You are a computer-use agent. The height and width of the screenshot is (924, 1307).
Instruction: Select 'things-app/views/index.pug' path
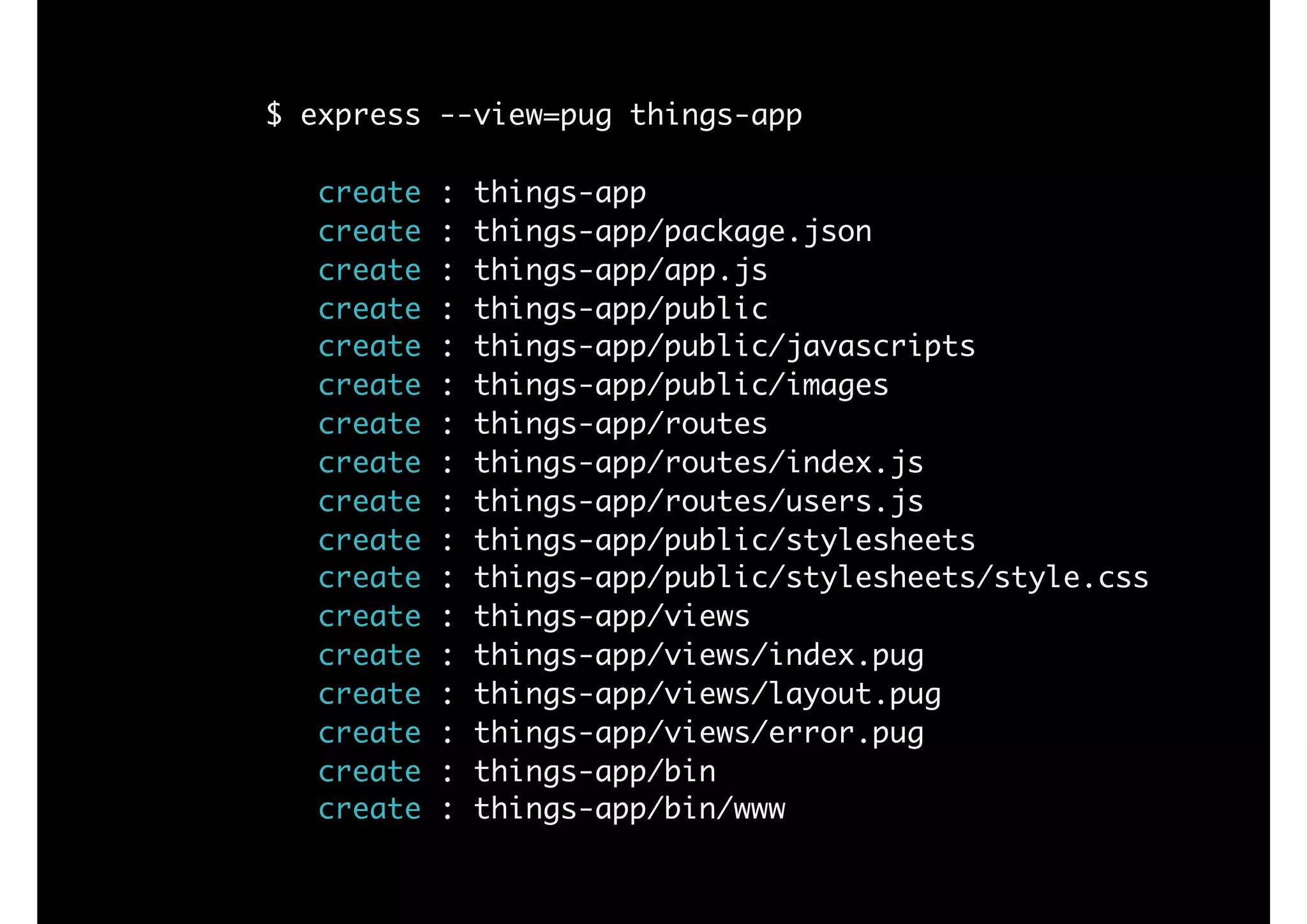698,655
